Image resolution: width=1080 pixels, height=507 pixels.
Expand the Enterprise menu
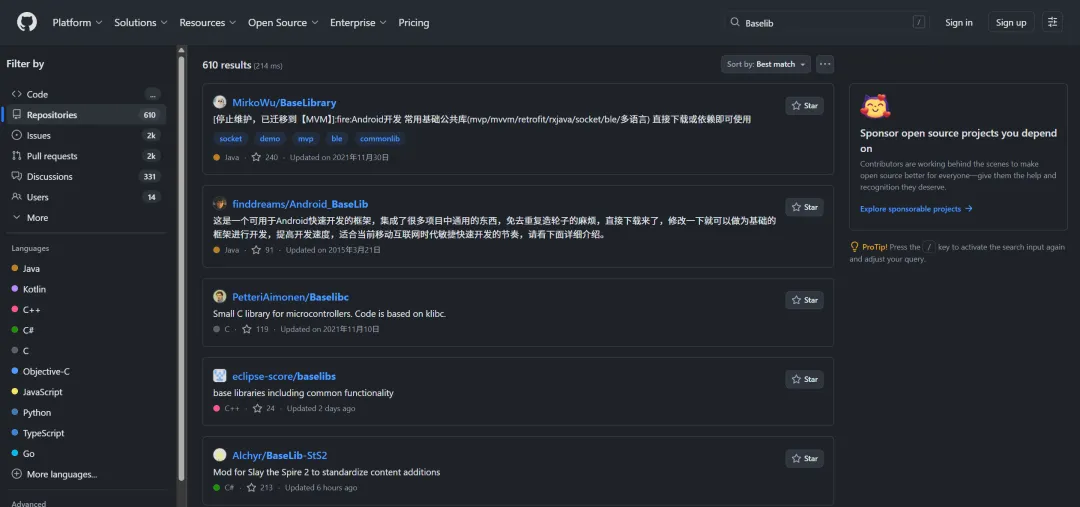[358, 23]
